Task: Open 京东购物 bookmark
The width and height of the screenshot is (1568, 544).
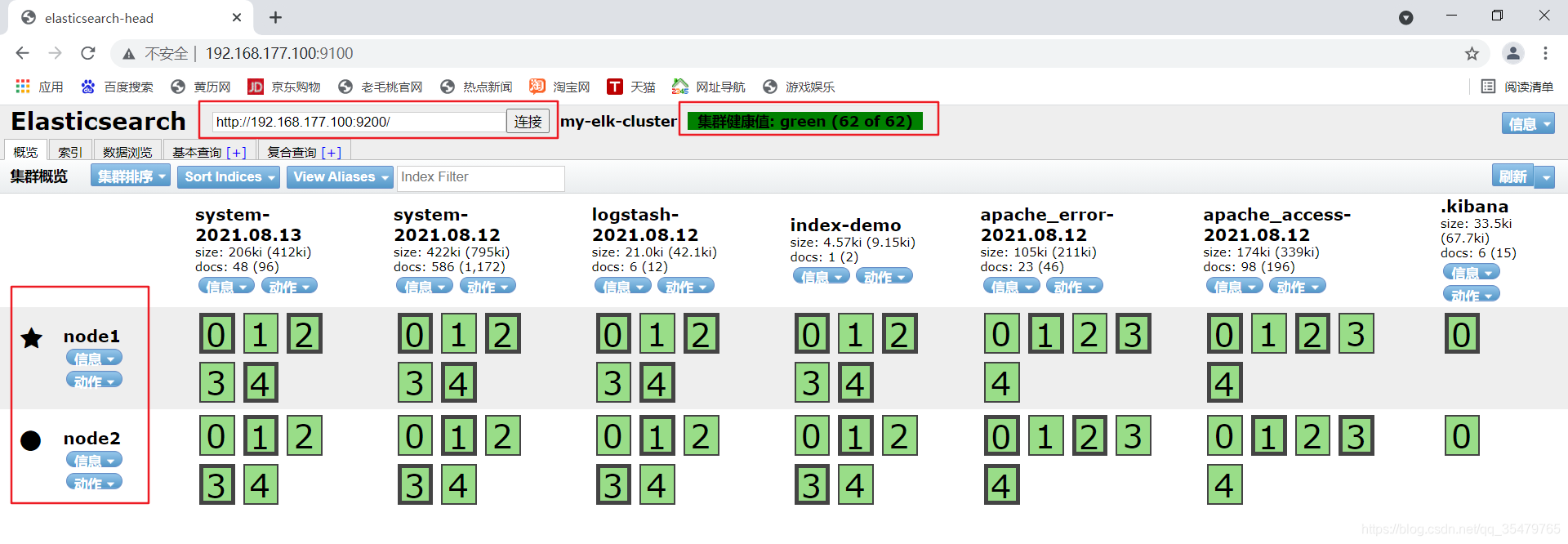Action: pos(284,87)
